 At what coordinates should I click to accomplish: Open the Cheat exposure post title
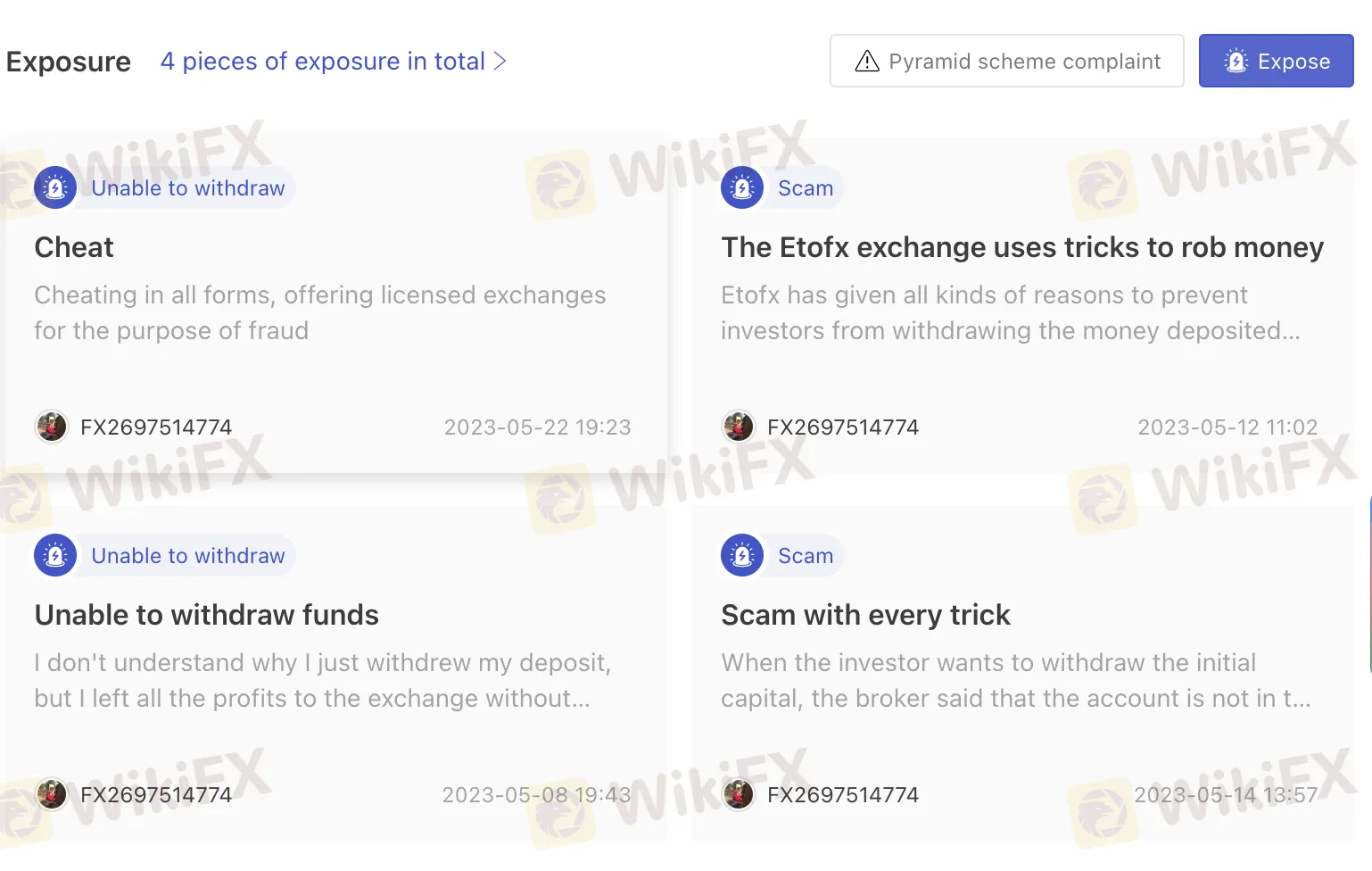(x=74, y=247)
